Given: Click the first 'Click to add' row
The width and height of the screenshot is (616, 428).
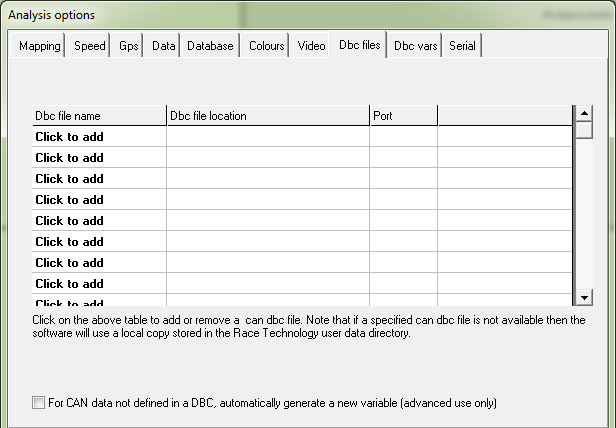Looking at the screenshot, I should point(69,137).
